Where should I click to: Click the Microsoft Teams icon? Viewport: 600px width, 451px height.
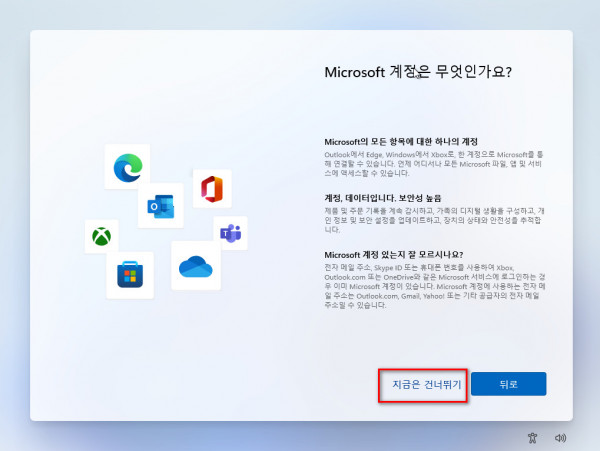[230, 233]
